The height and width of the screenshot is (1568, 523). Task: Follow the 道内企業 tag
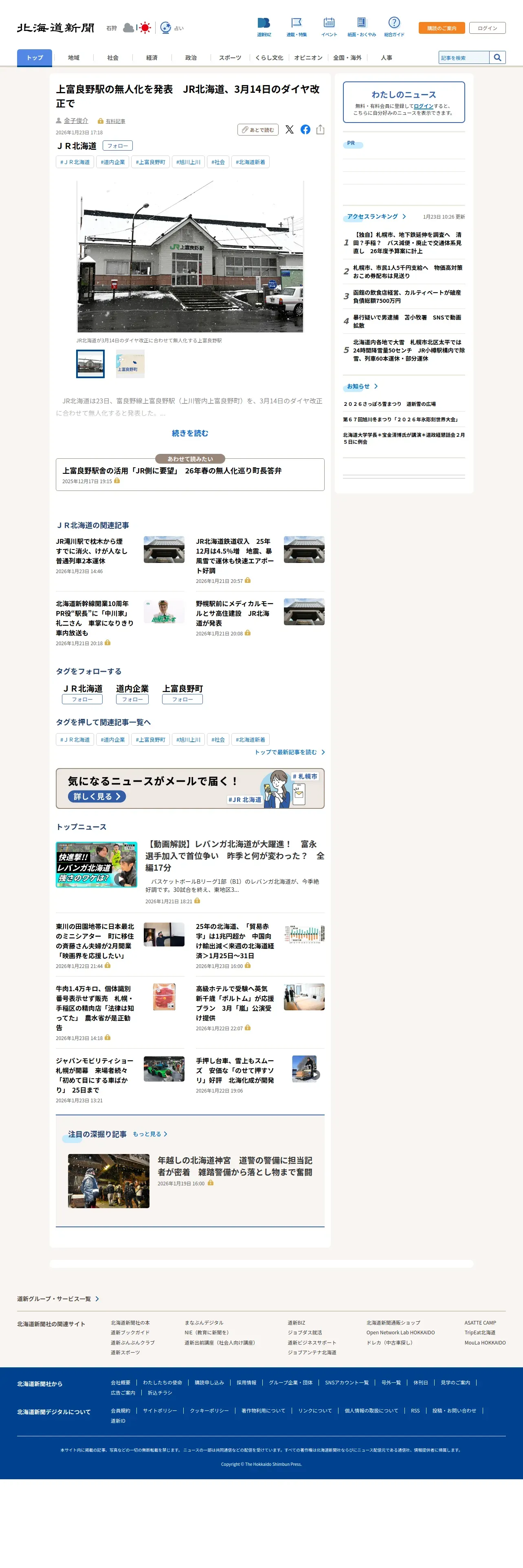pos(132,699)
